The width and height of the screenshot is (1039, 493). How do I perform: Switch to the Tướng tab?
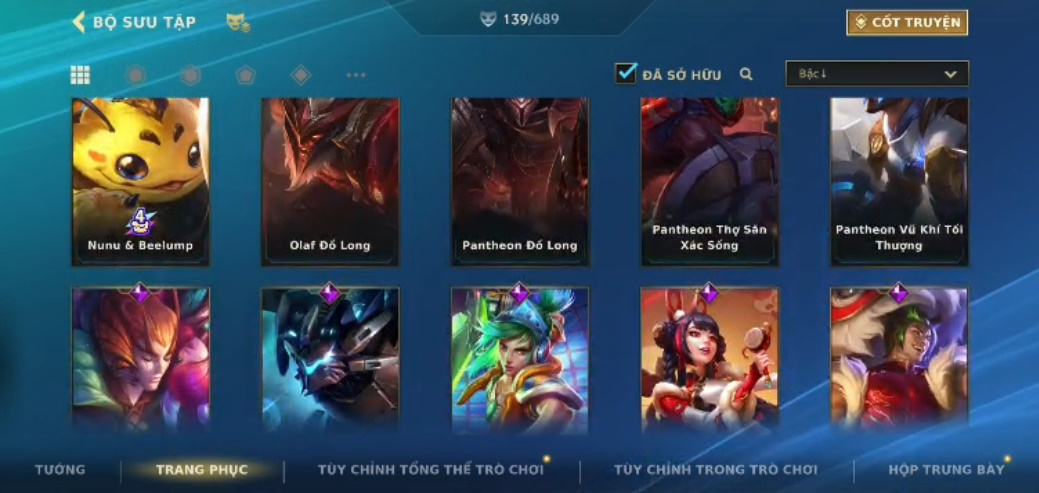(x=60, y=470)
